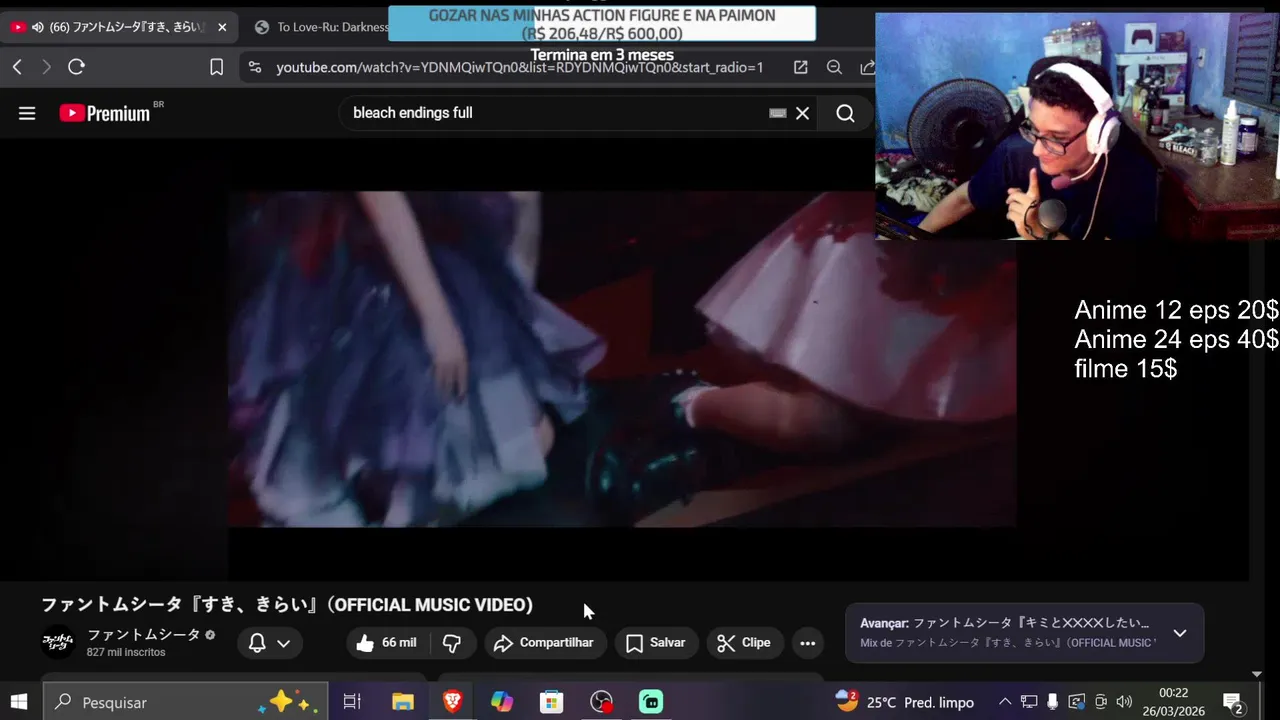Open OBS Studio from taskbar
The image size is (1280, 720).
click(601, 702)
